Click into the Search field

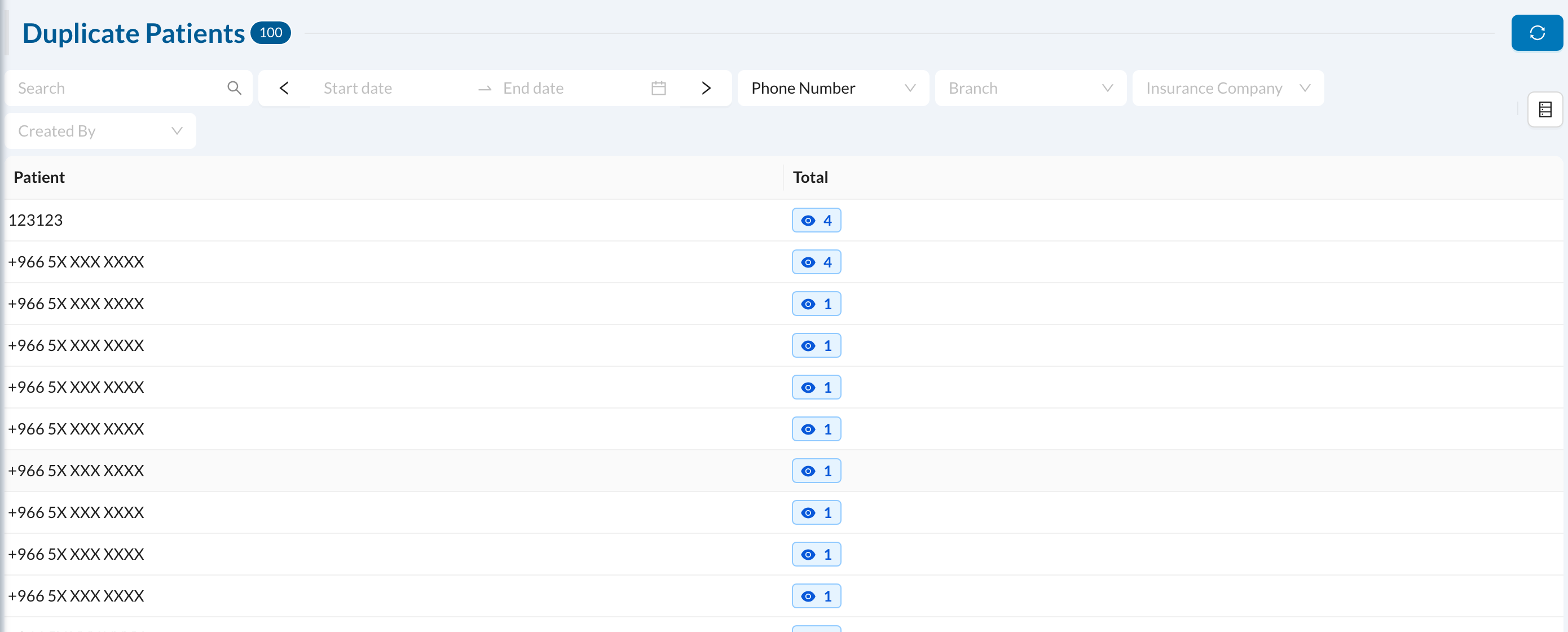point(129,88)
